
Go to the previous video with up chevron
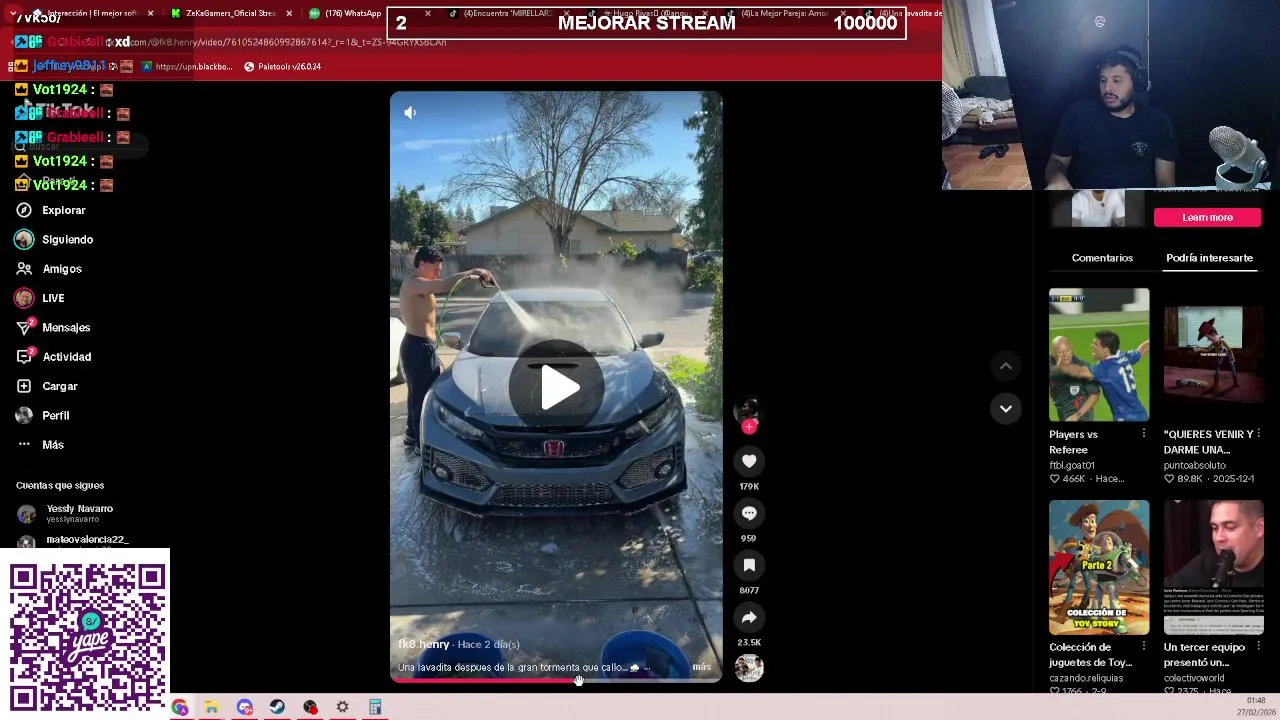(x=1006, y=367)
